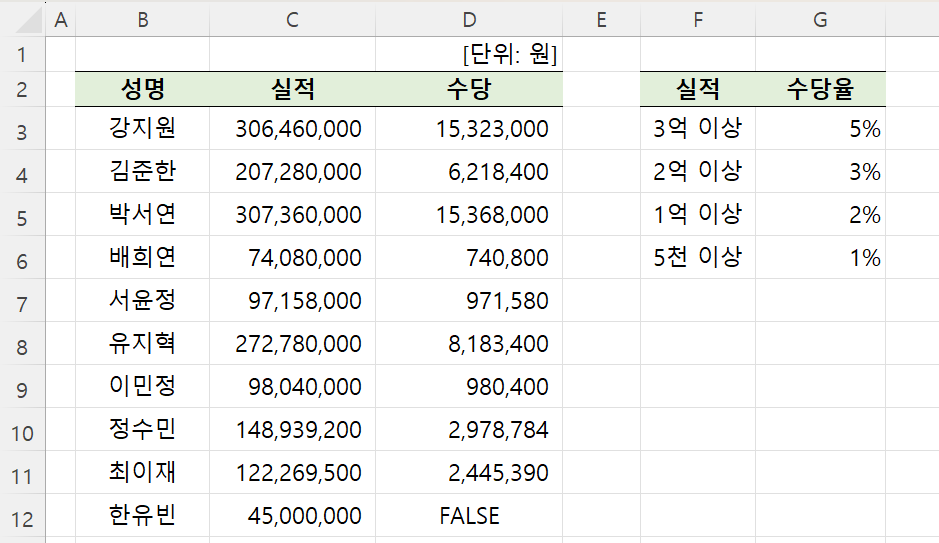Click the cell showing 15,368,000
Screen dimensions: 939x543
tap(469, 214)
